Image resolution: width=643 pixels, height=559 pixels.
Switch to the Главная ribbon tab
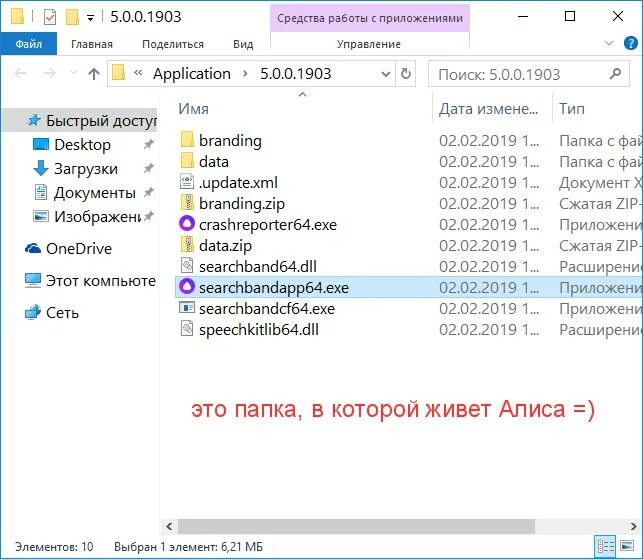[x=92, y=44]
